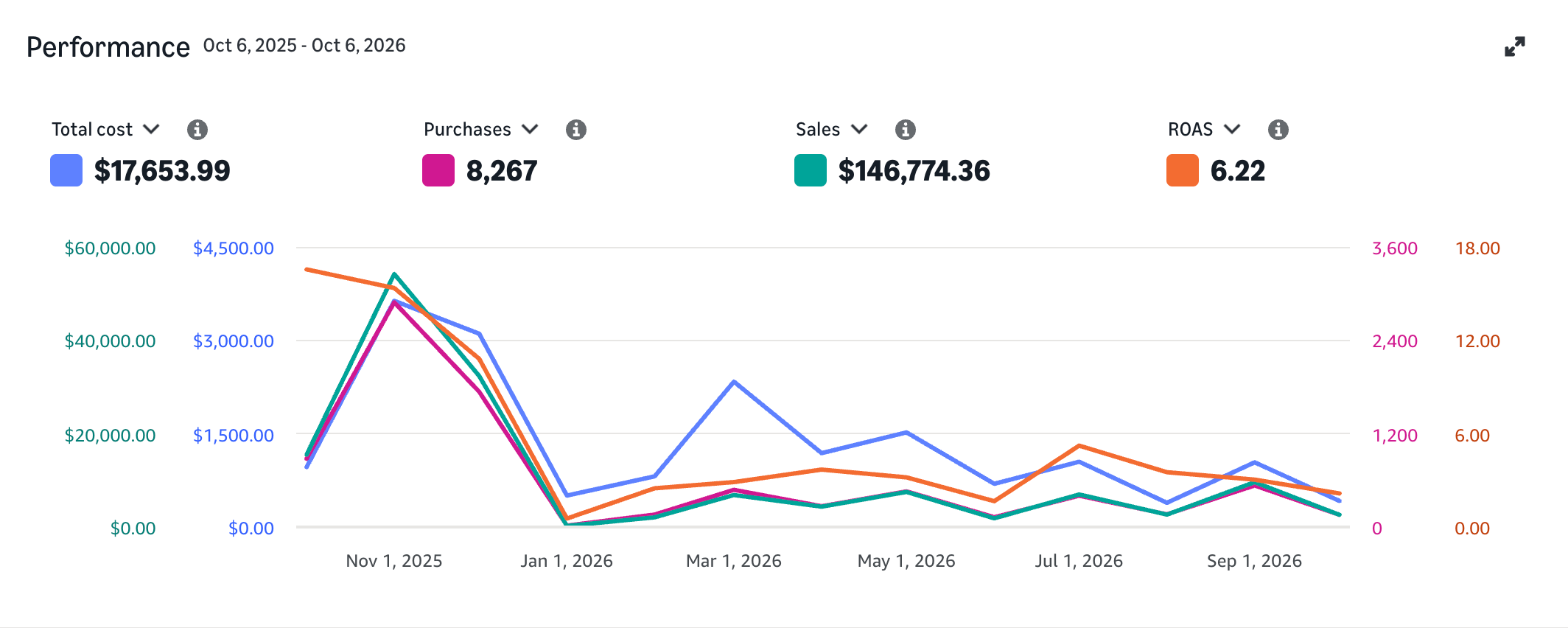
Task: Click the $60,000.00 sales axis label
Action: 110,248
